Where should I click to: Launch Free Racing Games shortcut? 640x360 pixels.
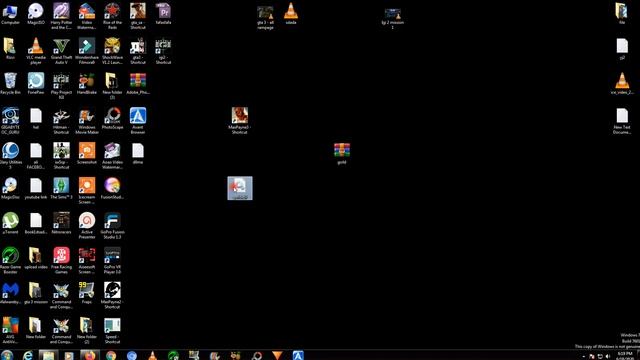click(x=61, y=260)
